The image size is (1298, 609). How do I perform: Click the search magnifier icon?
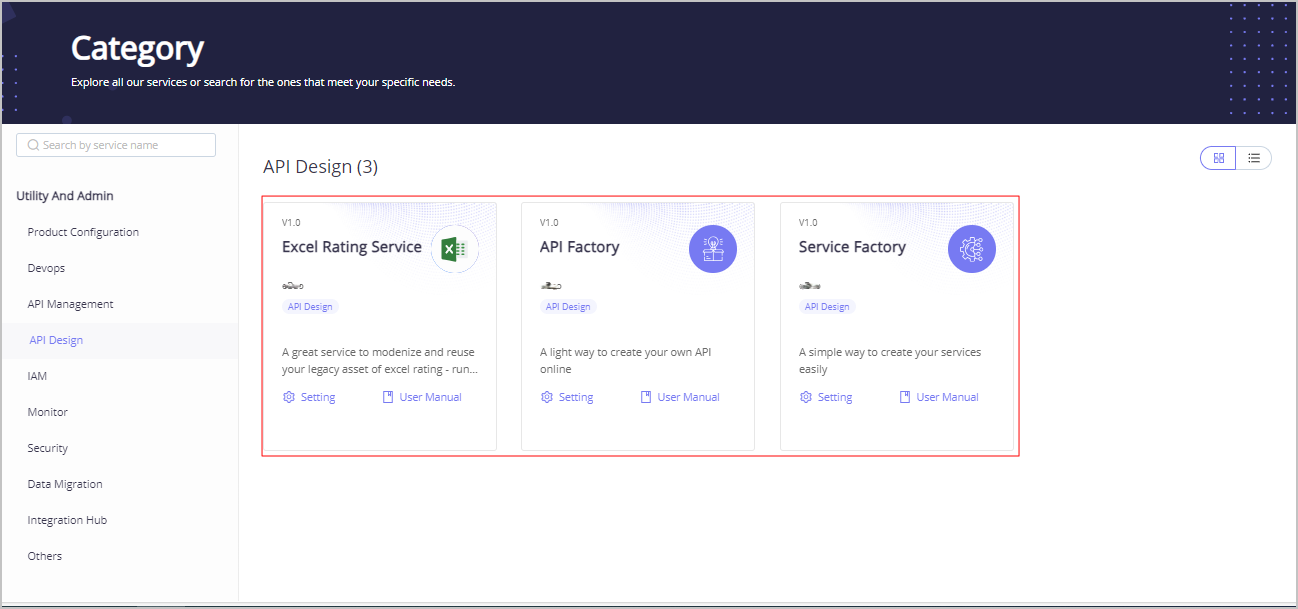(33, 145)
